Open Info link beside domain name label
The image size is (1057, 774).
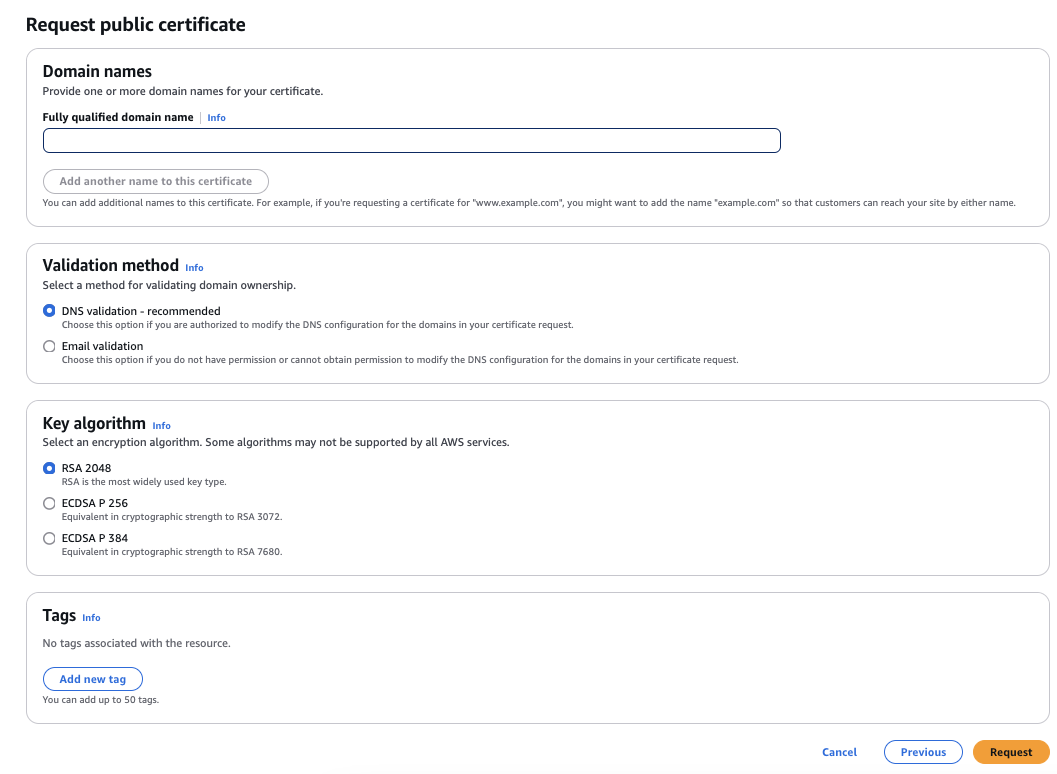[216, 117]
